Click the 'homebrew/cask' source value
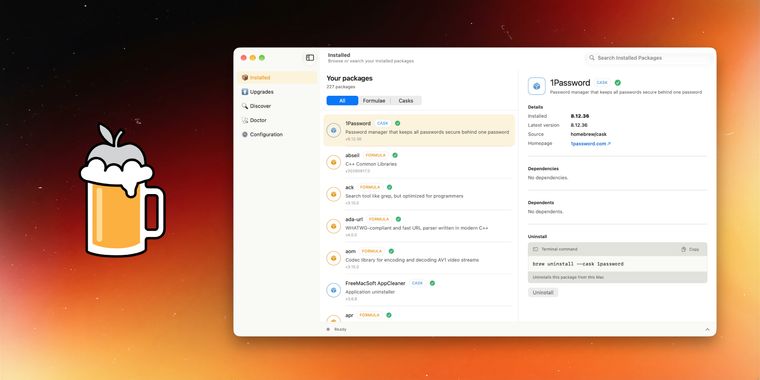This screenshot has height=380, width=760. click(588, 134)
